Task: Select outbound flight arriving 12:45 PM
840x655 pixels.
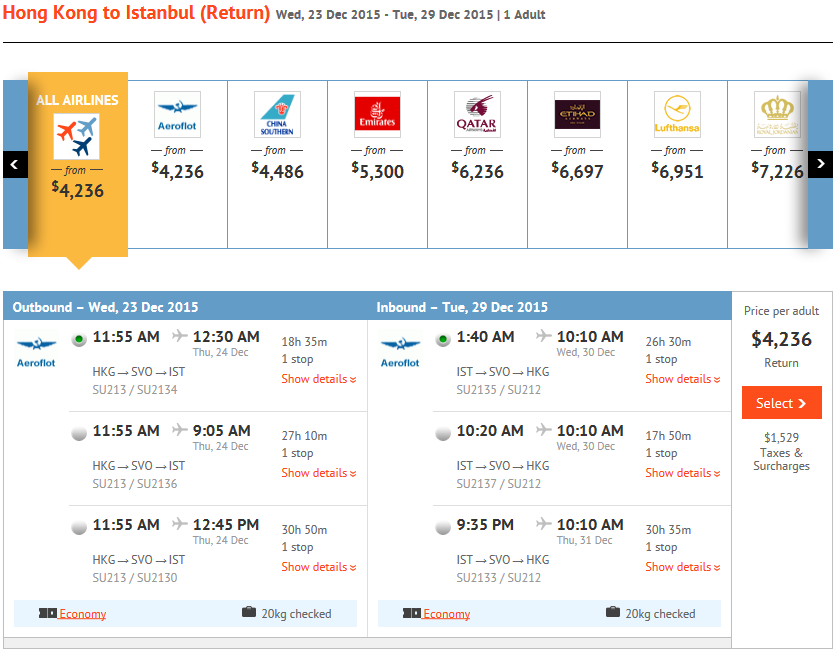Action: (x=79, y=527)
